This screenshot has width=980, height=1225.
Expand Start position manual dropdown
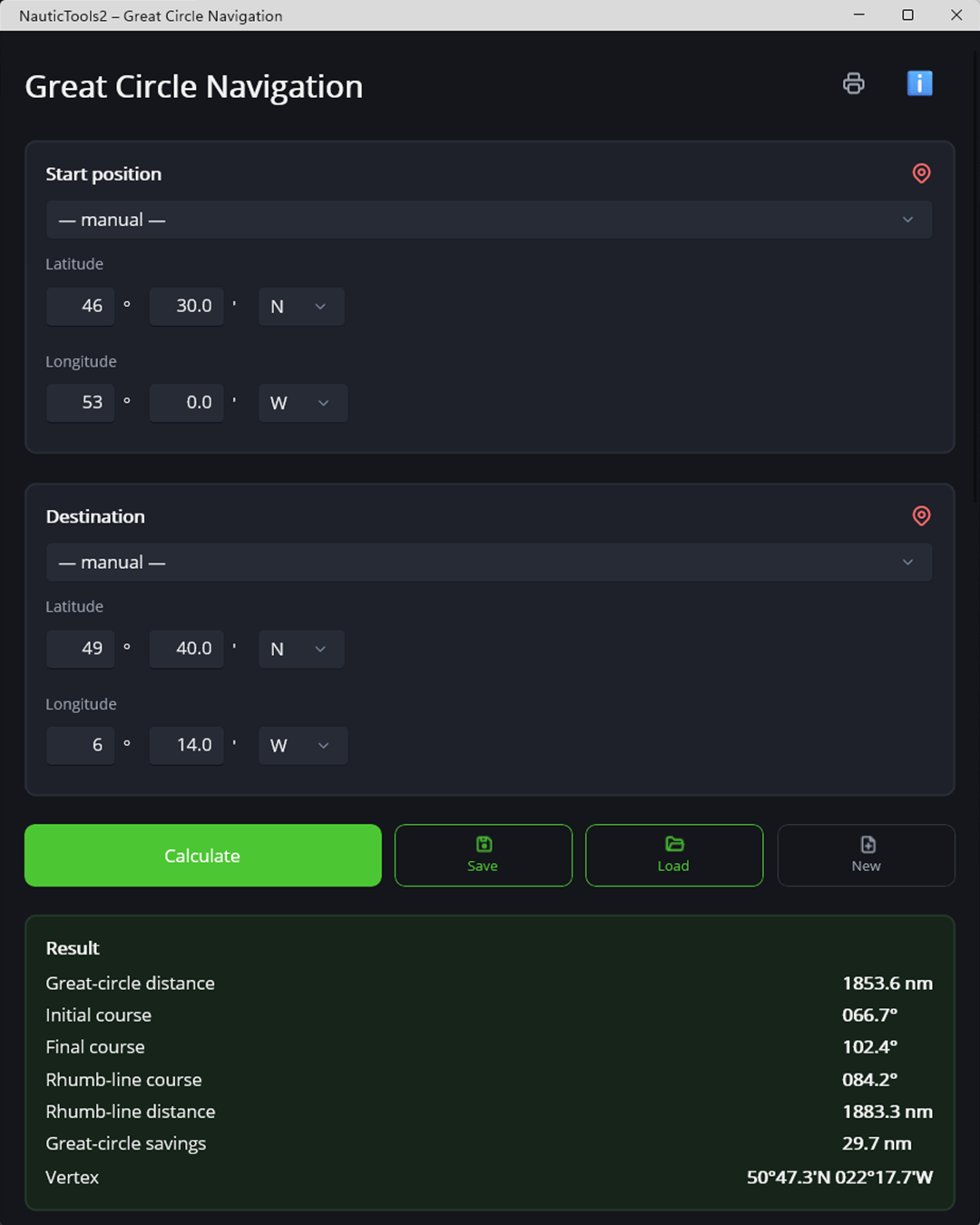pyautogui.click(x=489, y=220)
